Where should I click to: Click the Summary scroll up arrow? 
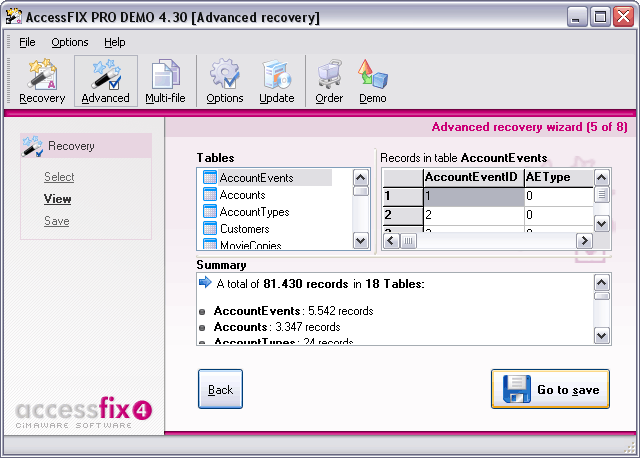602,282
